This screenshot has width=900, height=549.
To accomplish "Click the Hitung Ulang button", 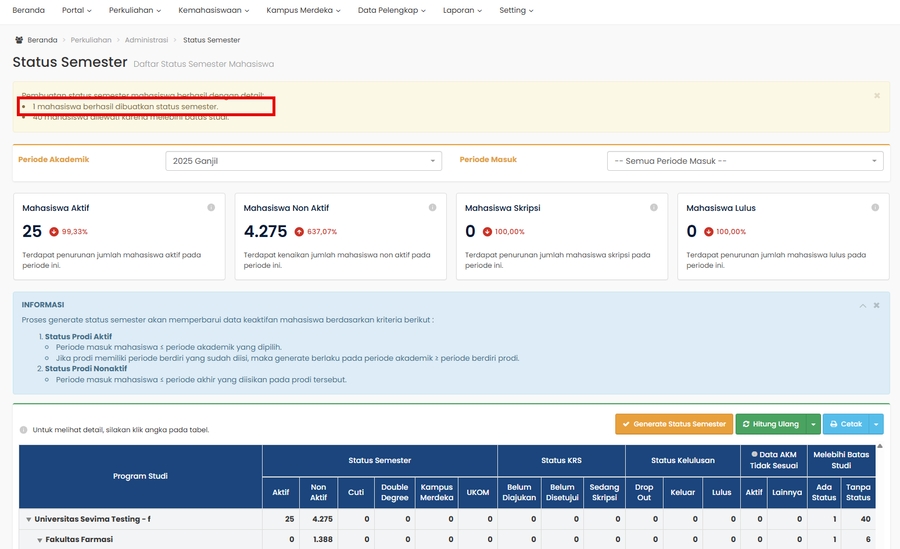I will [770, 424].
